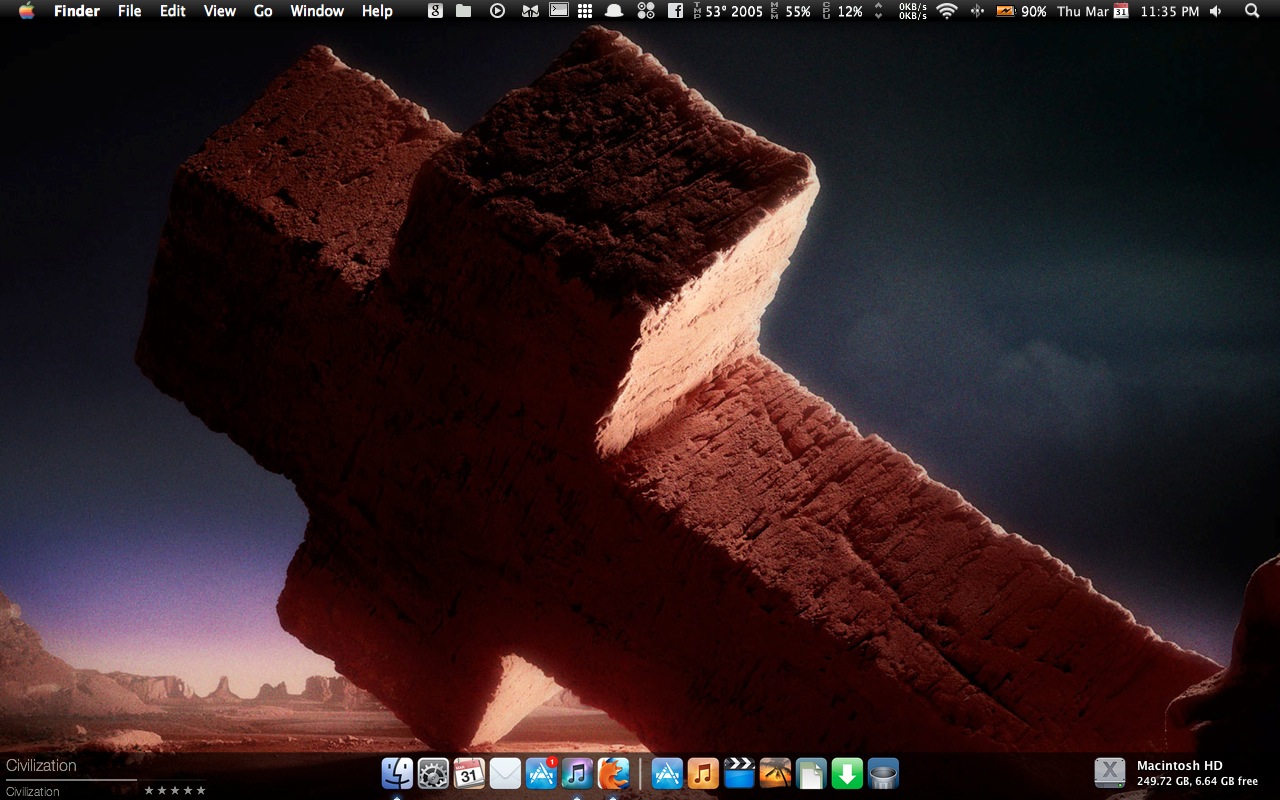Click the folder icon in menu bar
Image resolution: width=1280 pixels, height=800 pixels.
click(x=464, y=11)
